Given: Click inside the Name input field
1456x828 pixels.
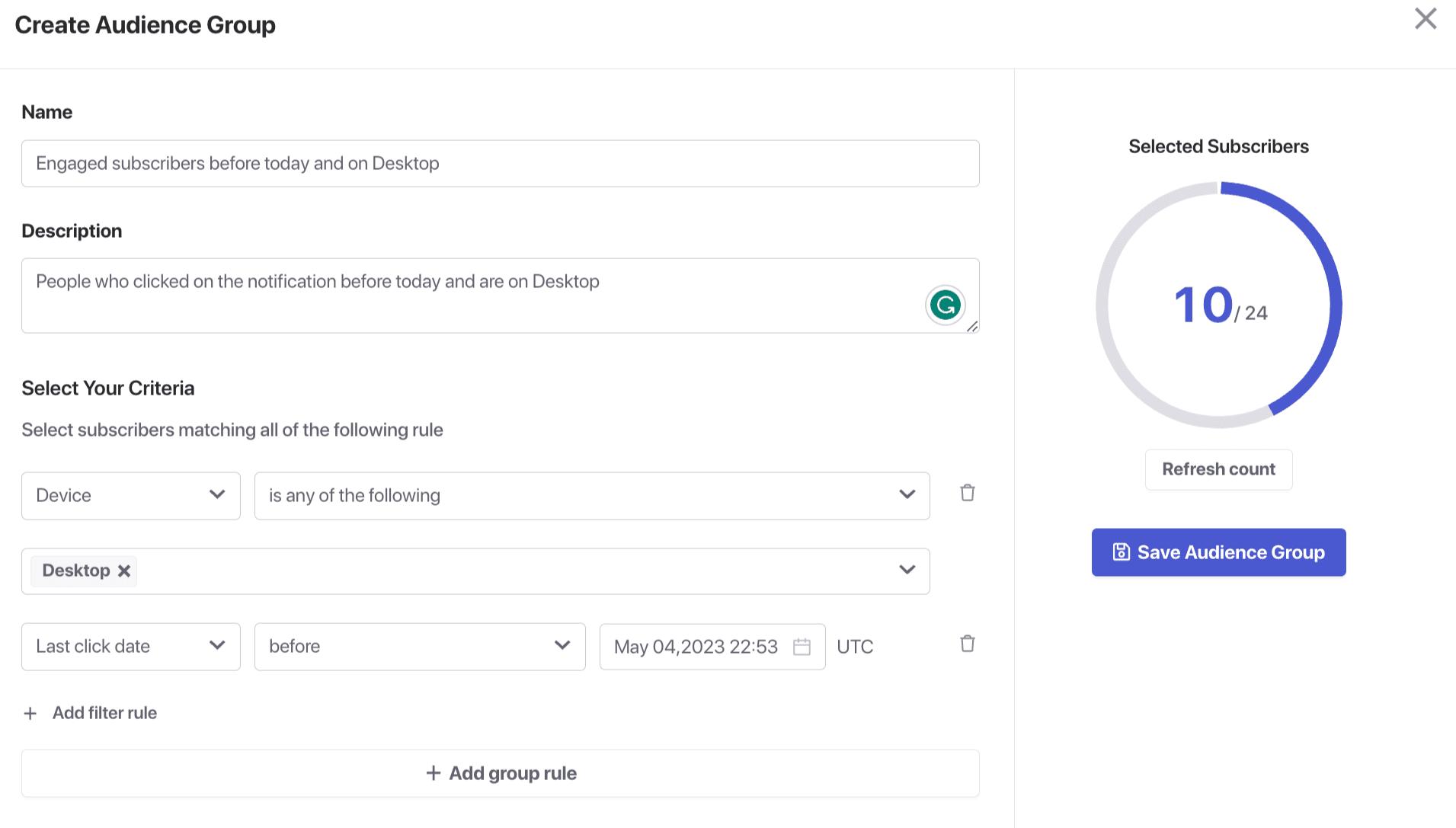Looking at the screenshot, I should [500, 164].
